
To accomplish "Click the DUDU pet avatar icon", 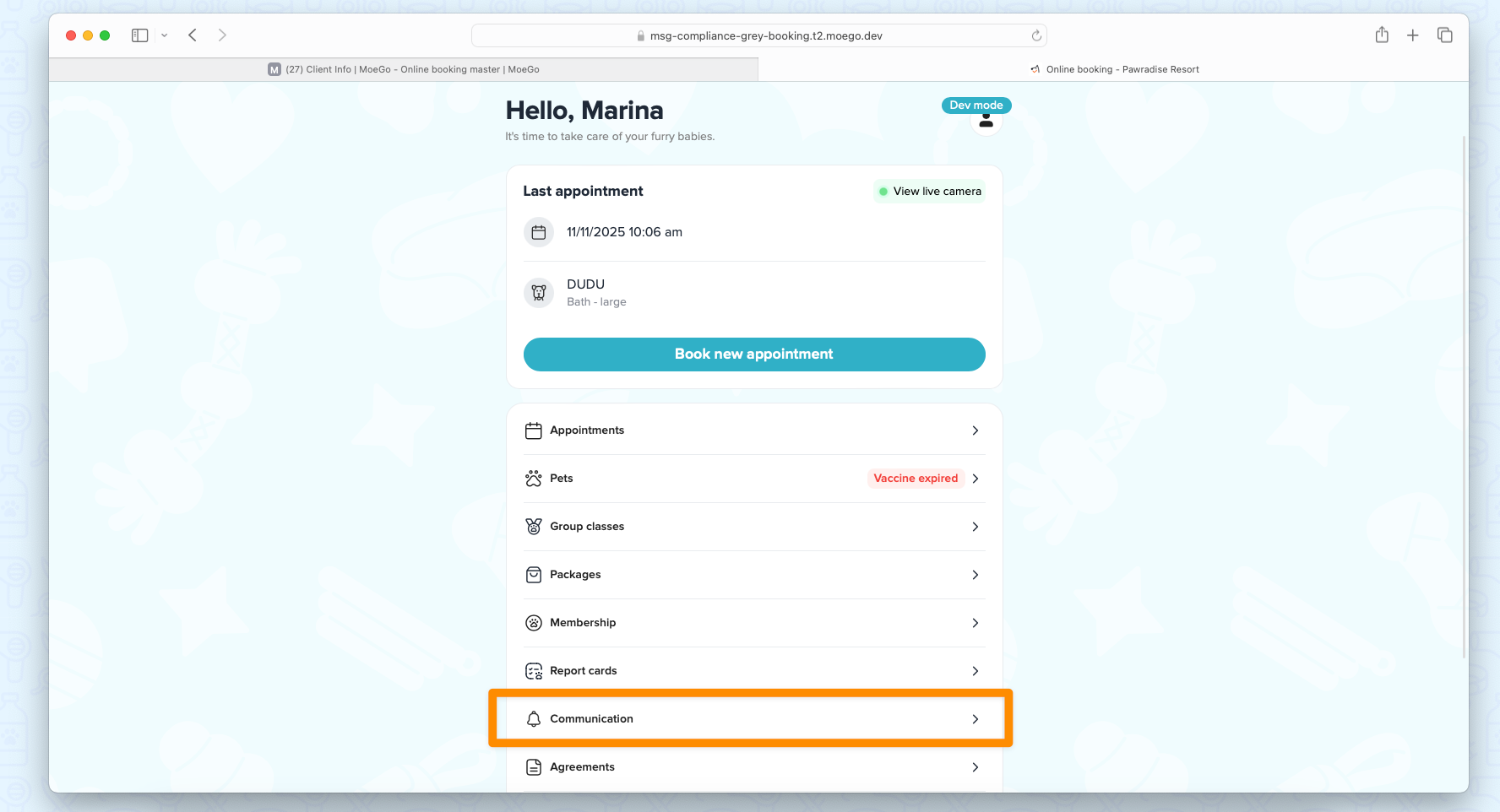I will click(x=539, y=293).
